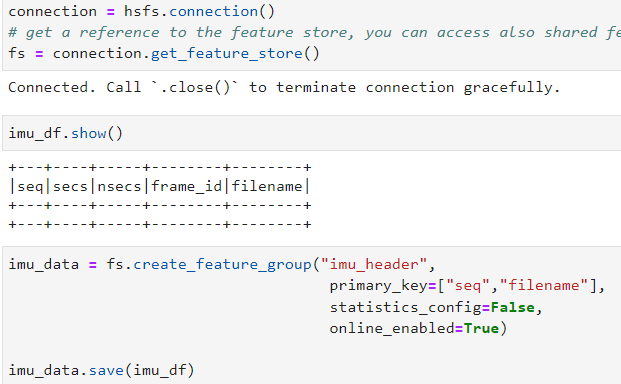The image size is (621, 384).
Task: Click the 'frame_id' column header in output
Action: pos(187,186)
